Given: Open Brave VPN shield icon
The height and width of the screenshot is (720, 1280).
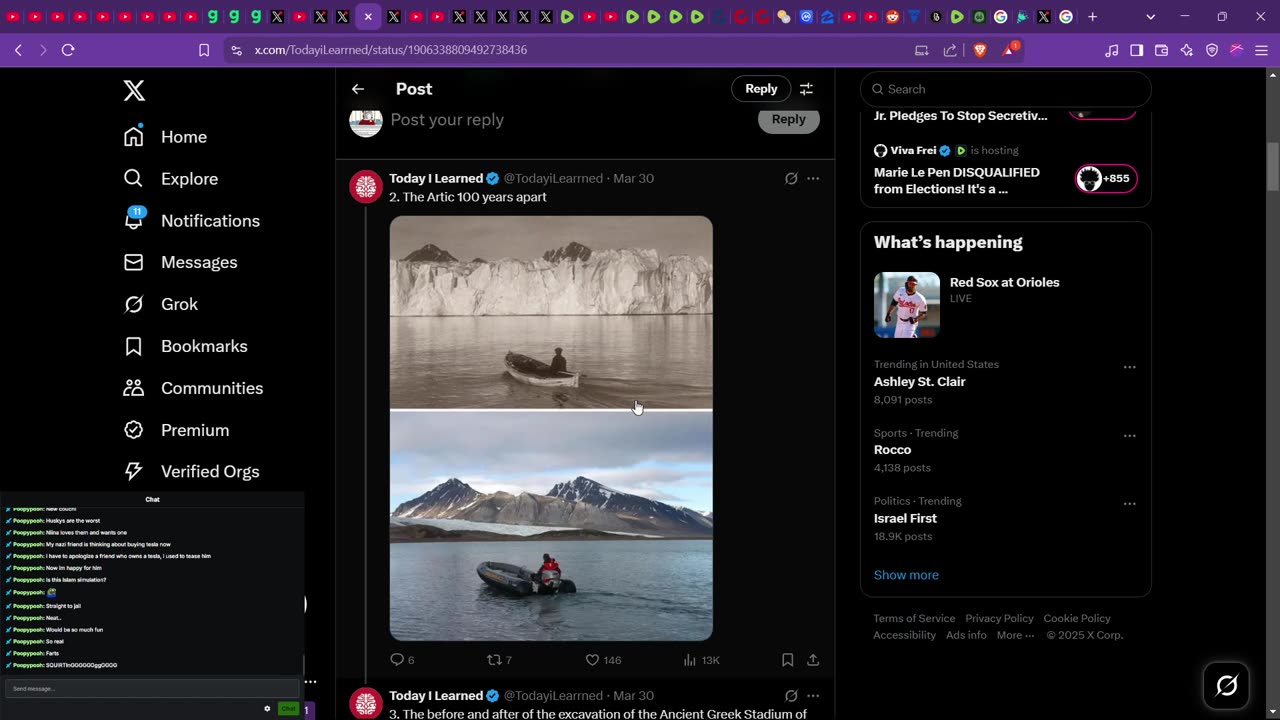Looking at the screenshot, I should pos(1212,50).
